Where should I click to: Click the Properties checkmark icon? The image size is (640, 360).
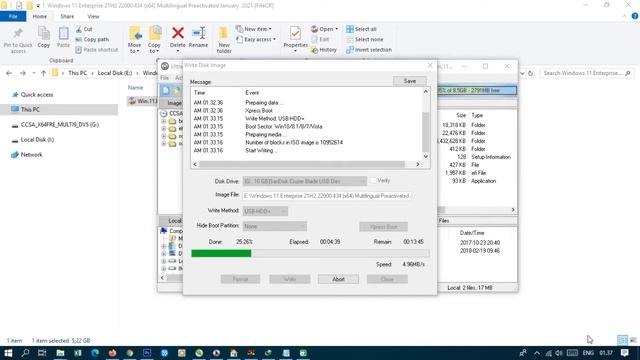(x=295, y=33)
